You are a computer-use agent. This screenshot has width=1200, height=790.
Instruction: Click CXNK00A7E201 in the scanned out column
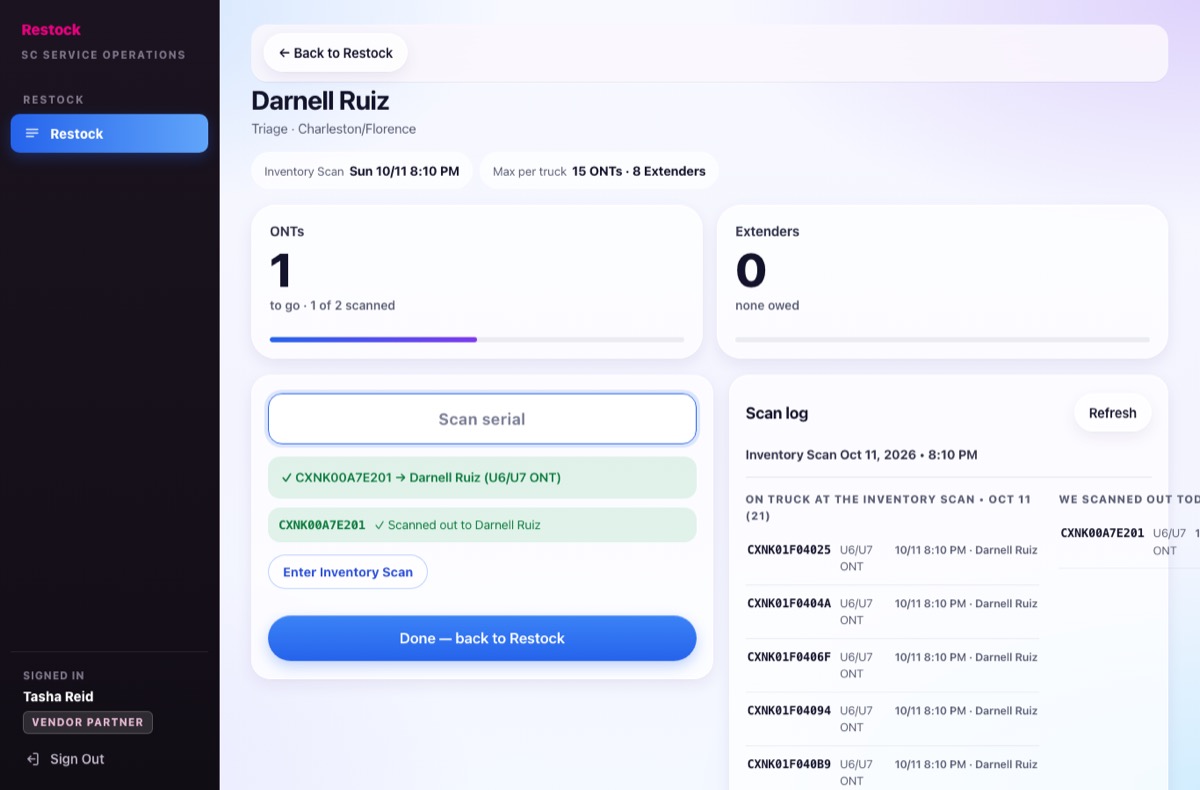pyautogui.click(x=1102, y=533)
